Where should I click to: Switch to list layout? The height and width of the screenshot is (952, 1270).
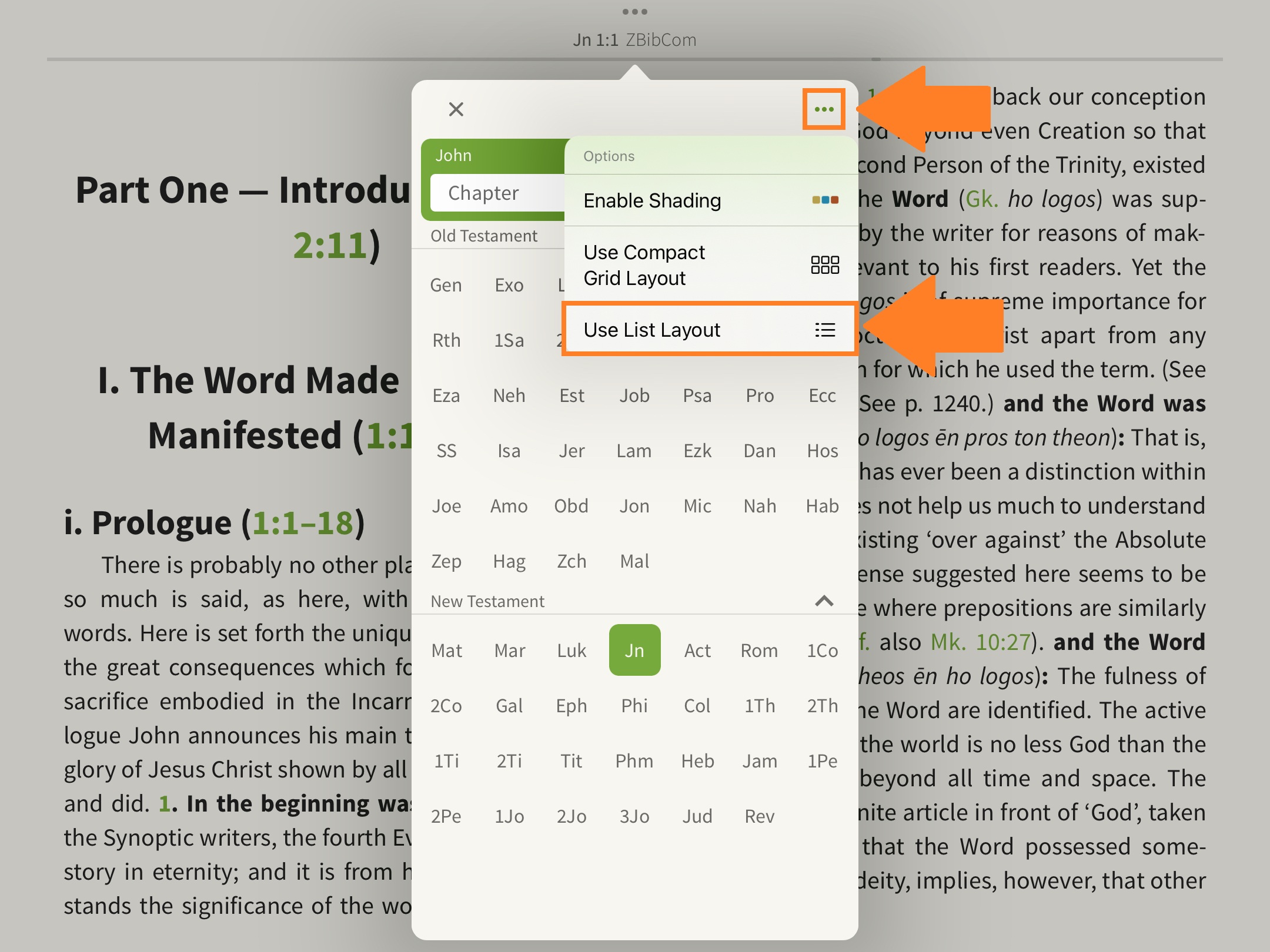(652, 330)
